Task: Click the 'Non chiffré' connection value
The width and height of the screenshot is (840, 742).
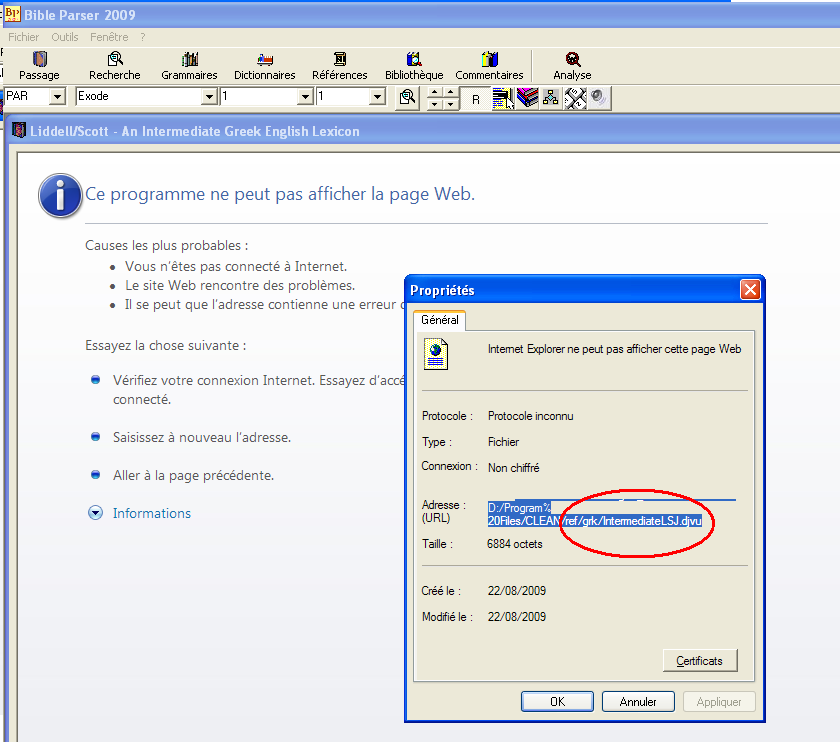Action: (514, 468)
